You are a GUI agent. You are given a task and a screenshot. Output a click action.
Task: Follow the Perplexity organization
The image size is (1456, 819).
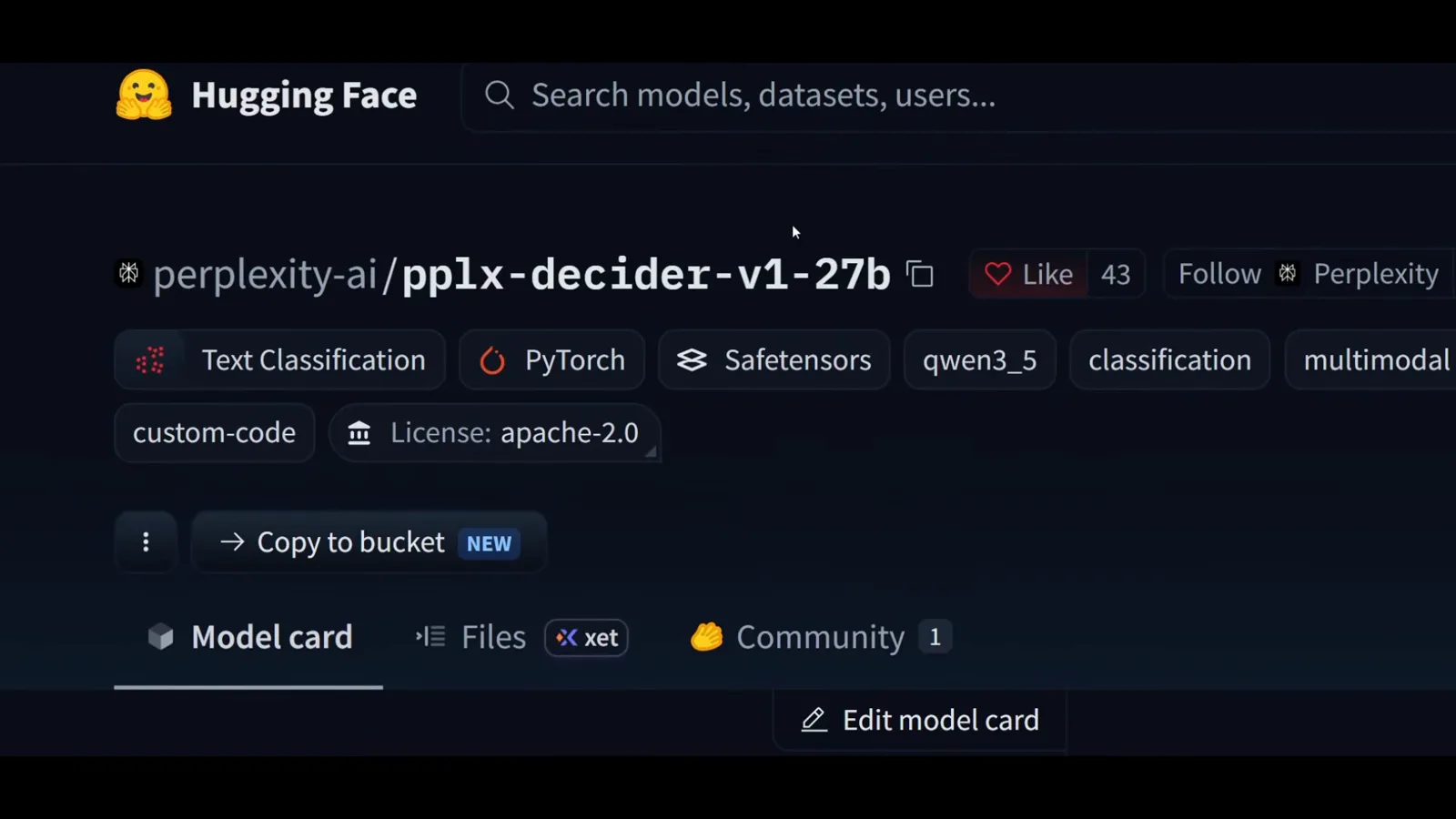(1309, 274)
